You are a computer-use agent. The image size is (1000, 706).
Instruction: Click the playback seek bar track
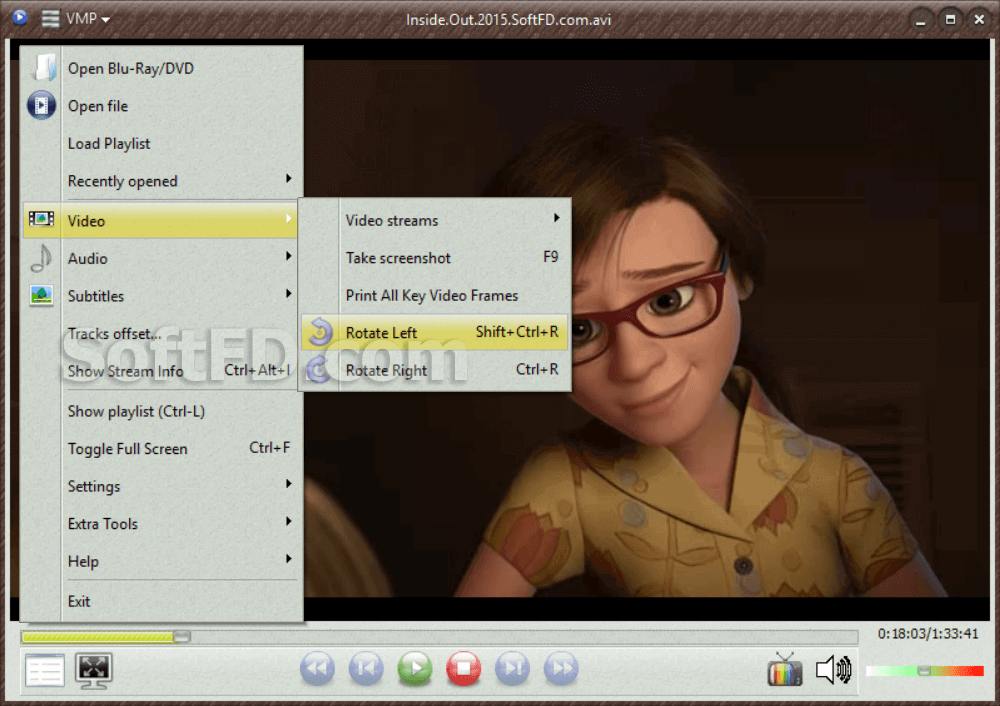pos(439,636)
